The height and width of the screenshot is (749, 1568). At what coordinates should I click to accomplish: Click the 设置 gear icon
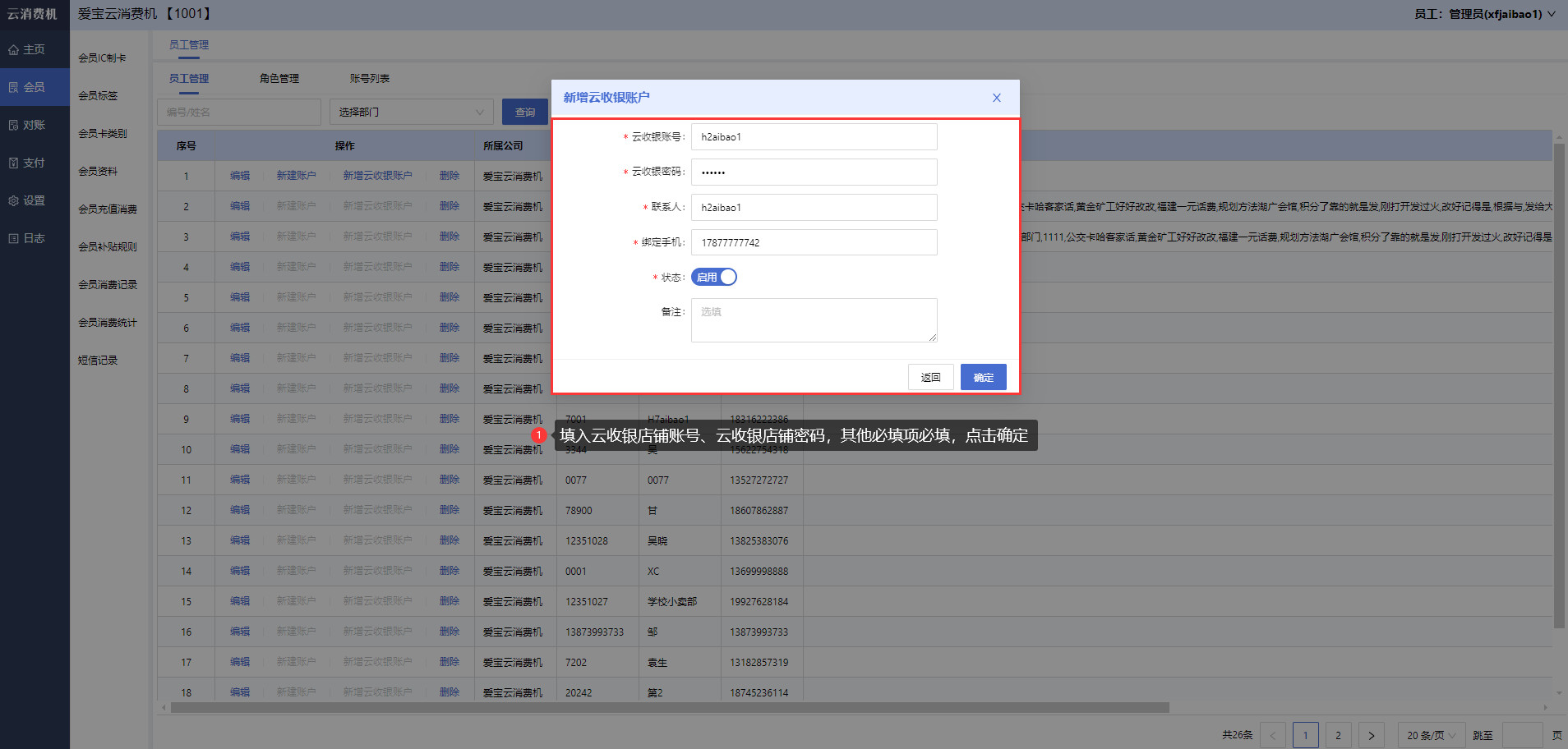click(13, 201)
